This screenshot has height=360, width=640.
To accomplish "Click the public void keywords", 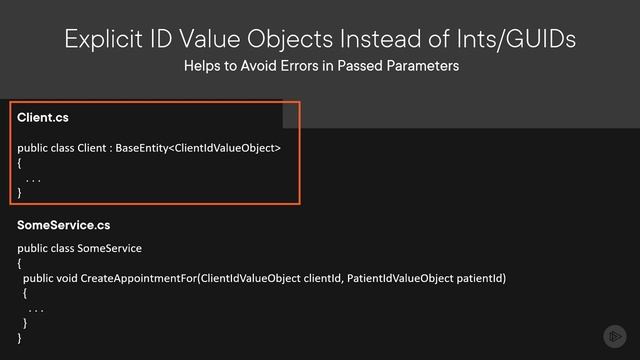I will click(x=50, y=278).
